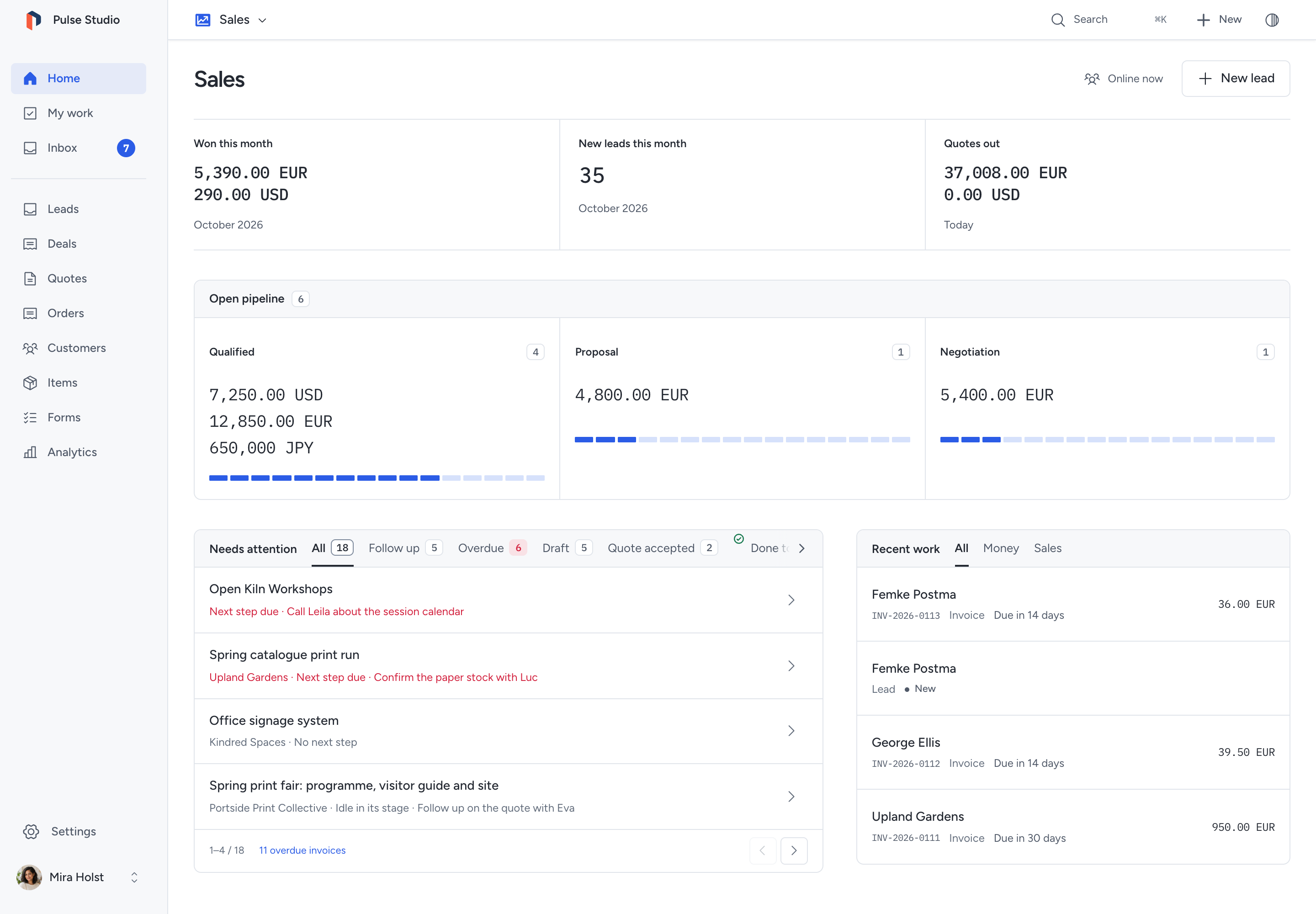
Task: Open the Orders sidebar icon
Action: [30, 313]
